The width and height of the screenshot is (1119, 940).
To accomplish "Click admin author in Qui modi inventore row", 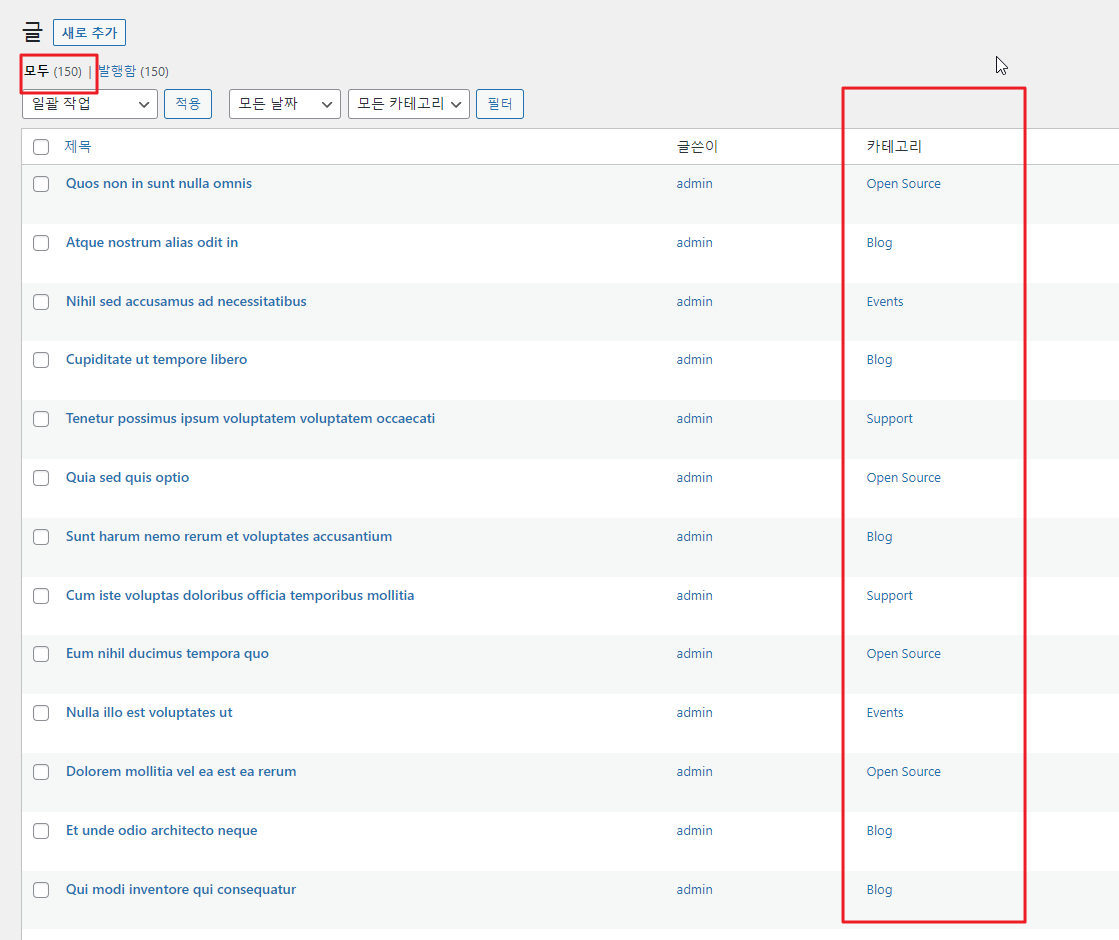I will (694, 889).
